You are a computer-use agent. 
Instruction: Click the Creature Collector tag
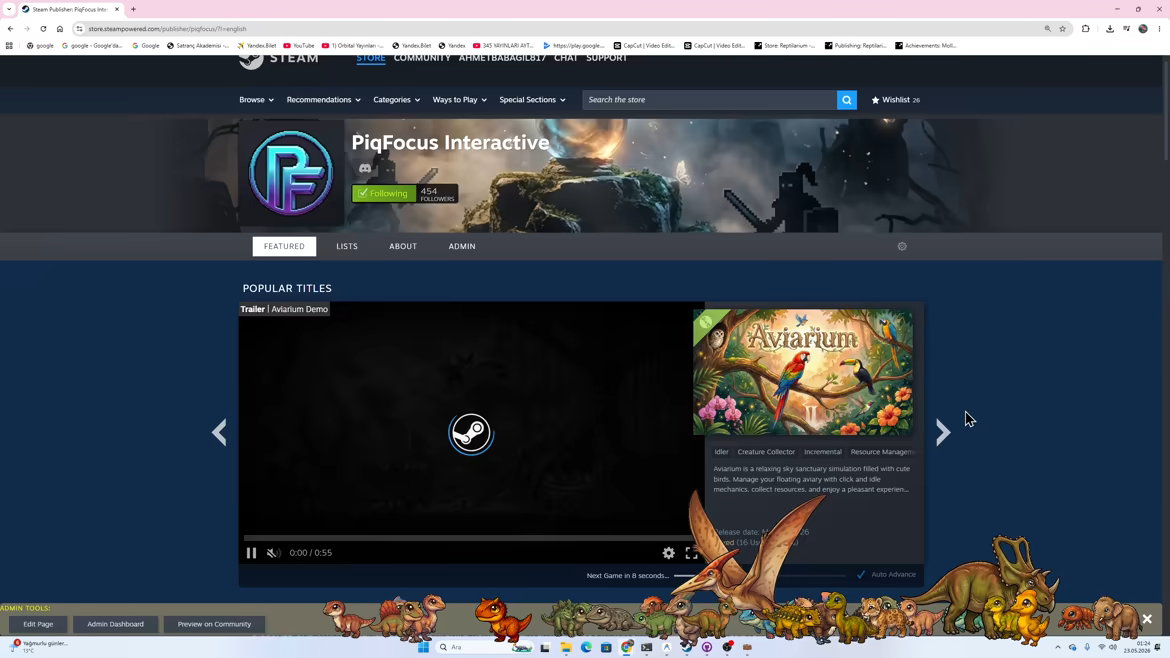[x=766, y=452]
